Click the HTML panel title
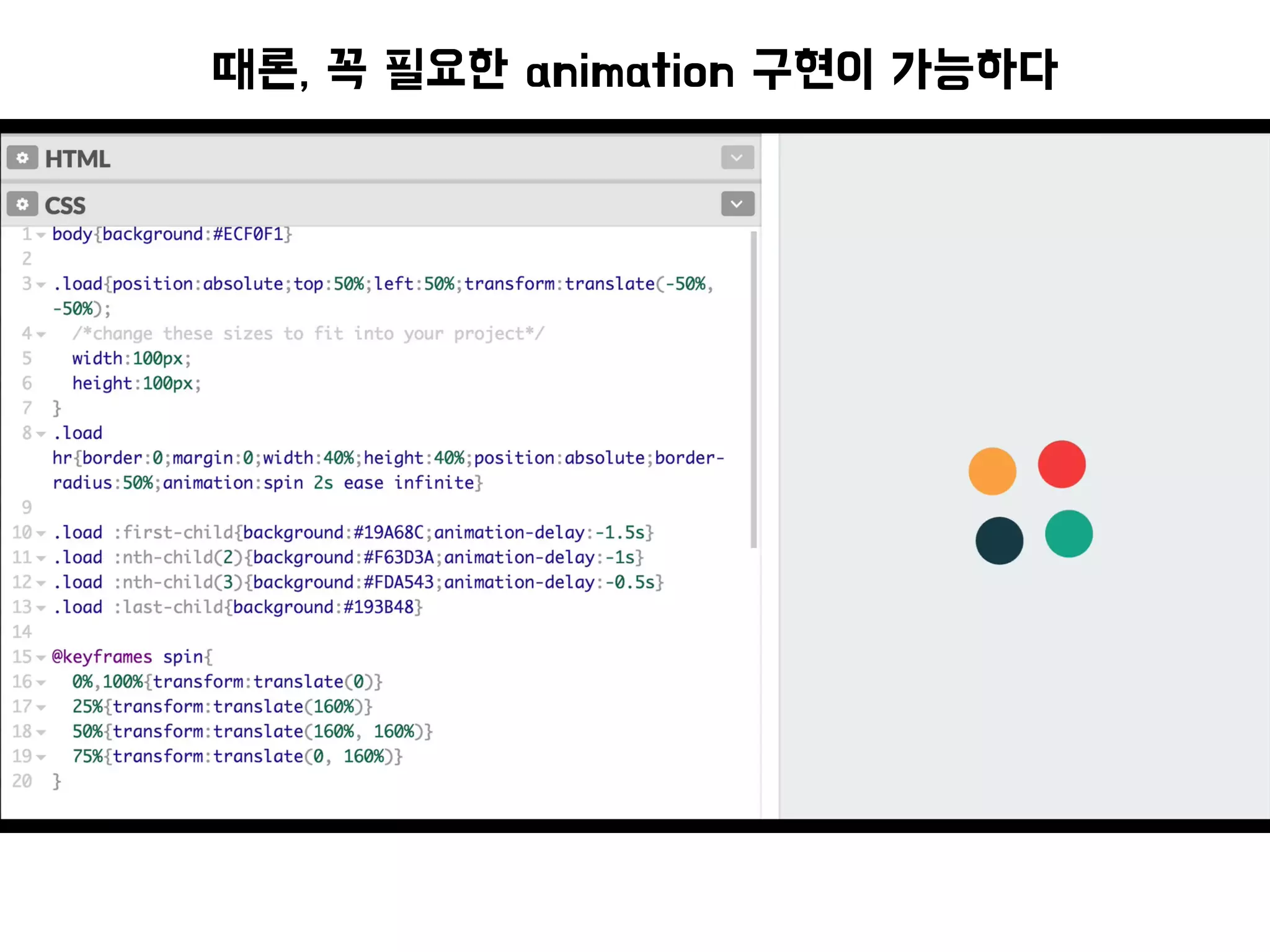Viewport: 1270px width, 952px height. 78,159
